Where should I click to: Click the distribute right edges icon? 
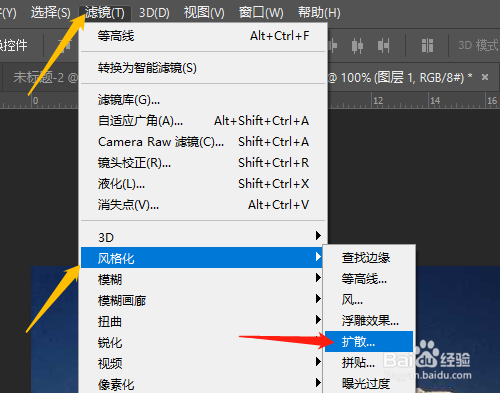(x=383, y=45)
